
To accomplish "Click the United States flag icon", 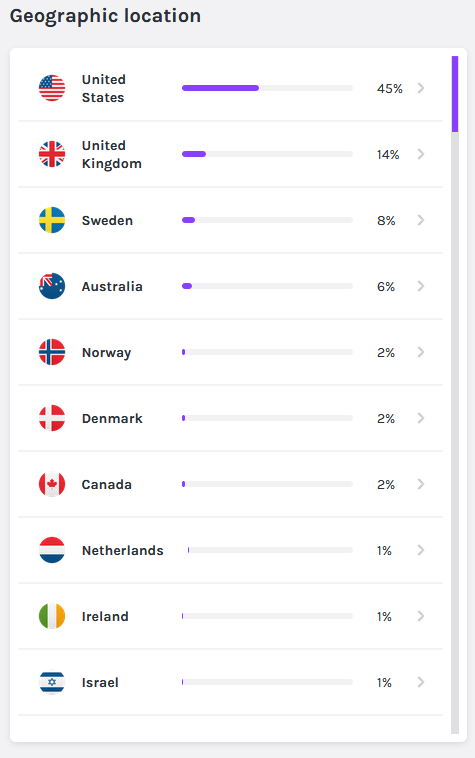I will pos(52,88).
